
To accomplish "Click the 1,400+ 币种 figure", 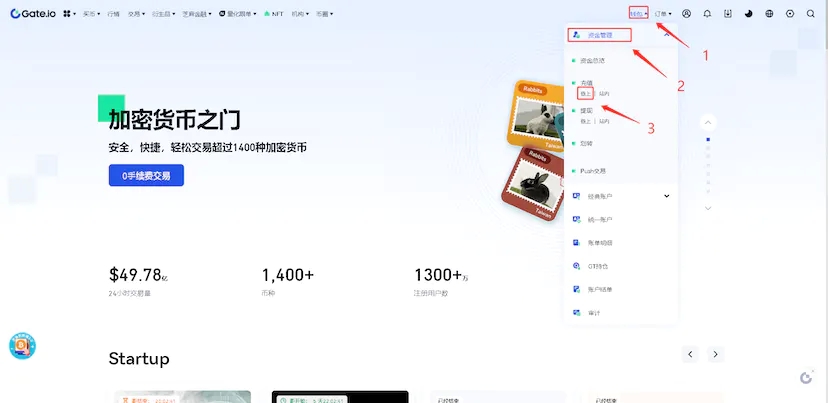I will tap(288, 275).
